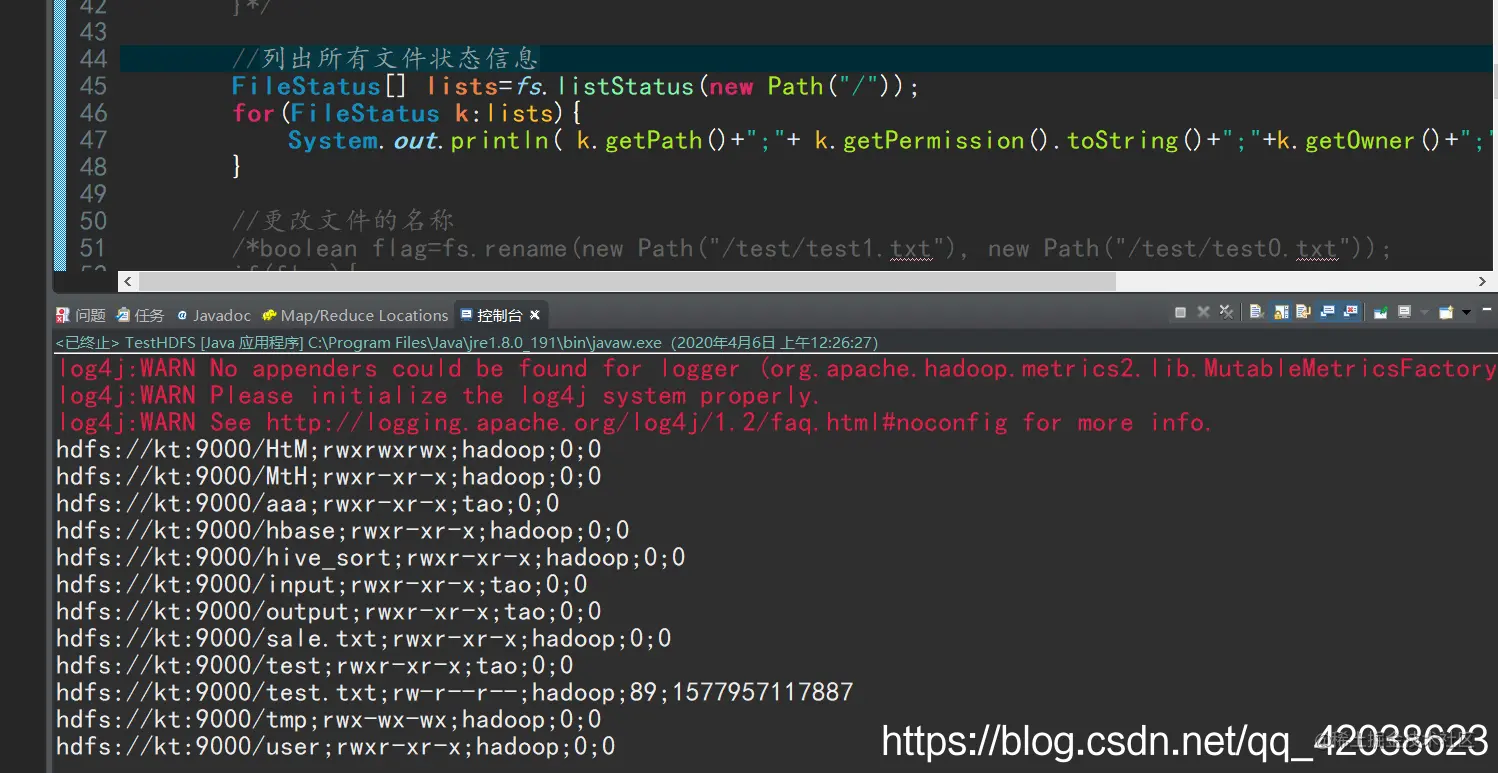Click right arrow of editor horizontal scrollbar
The image size is (1498, 773).
pyautogui.click(x=1483, y=282)
